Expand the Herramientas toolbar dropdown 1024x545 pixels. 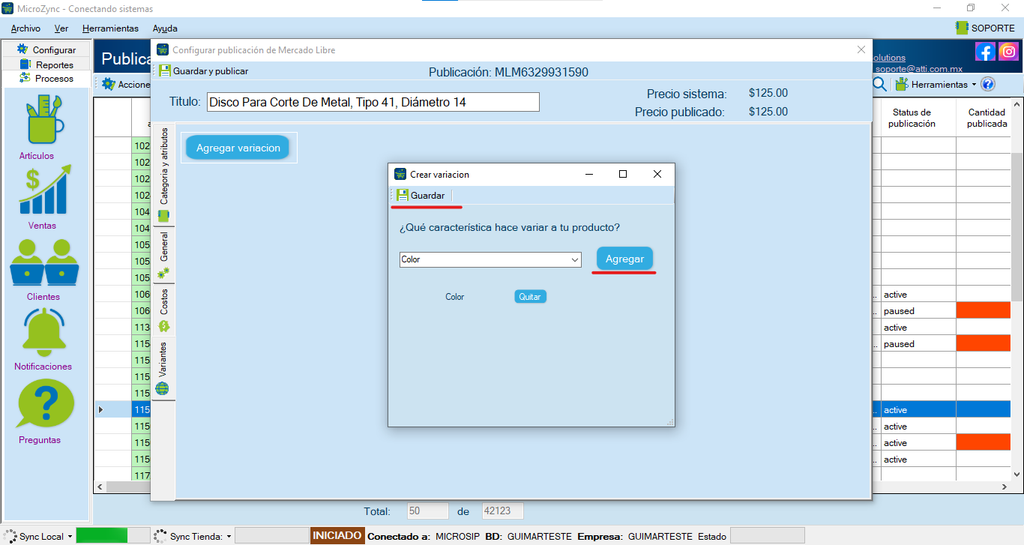point(974,84)
